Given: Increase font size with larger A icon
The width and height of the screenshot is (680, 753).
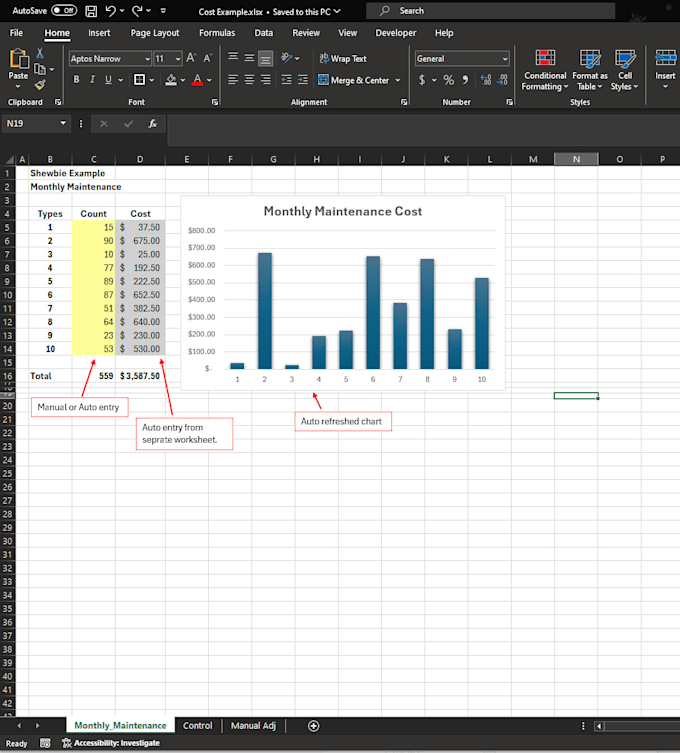Looking at the screenshot, I should (x=191, y=58).
